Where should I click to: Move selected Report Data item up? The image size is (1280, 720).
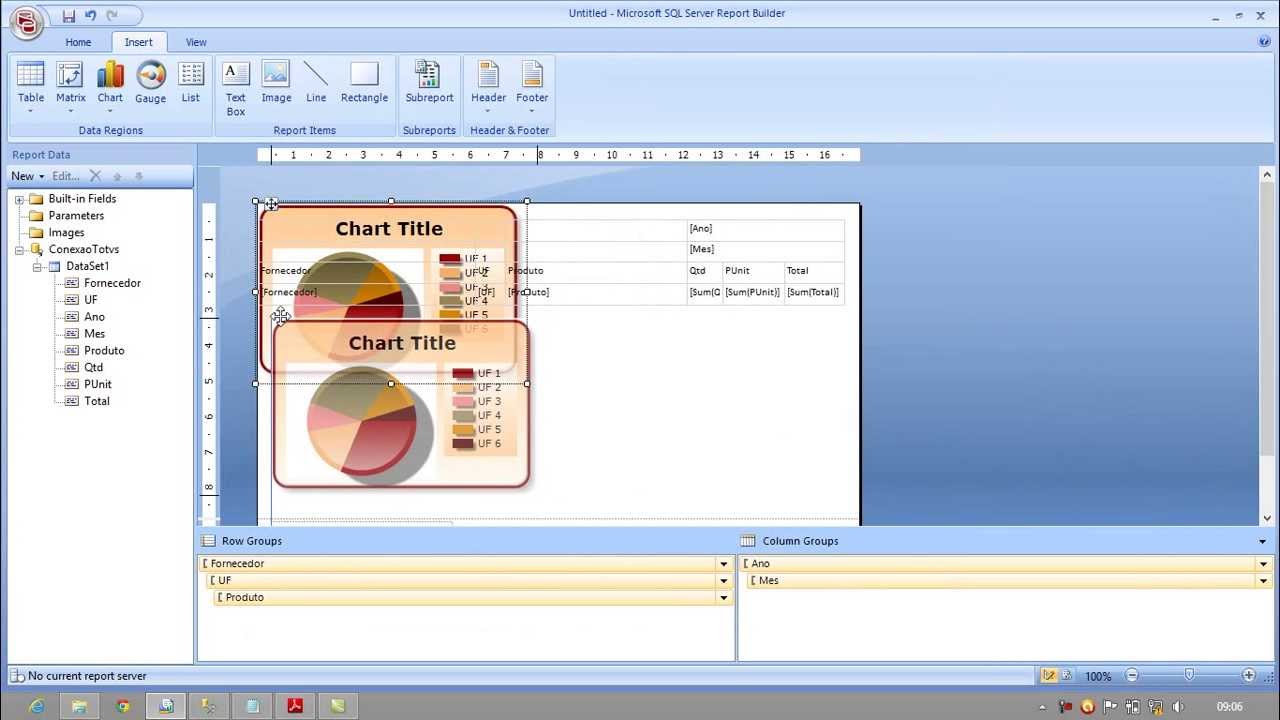coord(118,176)
